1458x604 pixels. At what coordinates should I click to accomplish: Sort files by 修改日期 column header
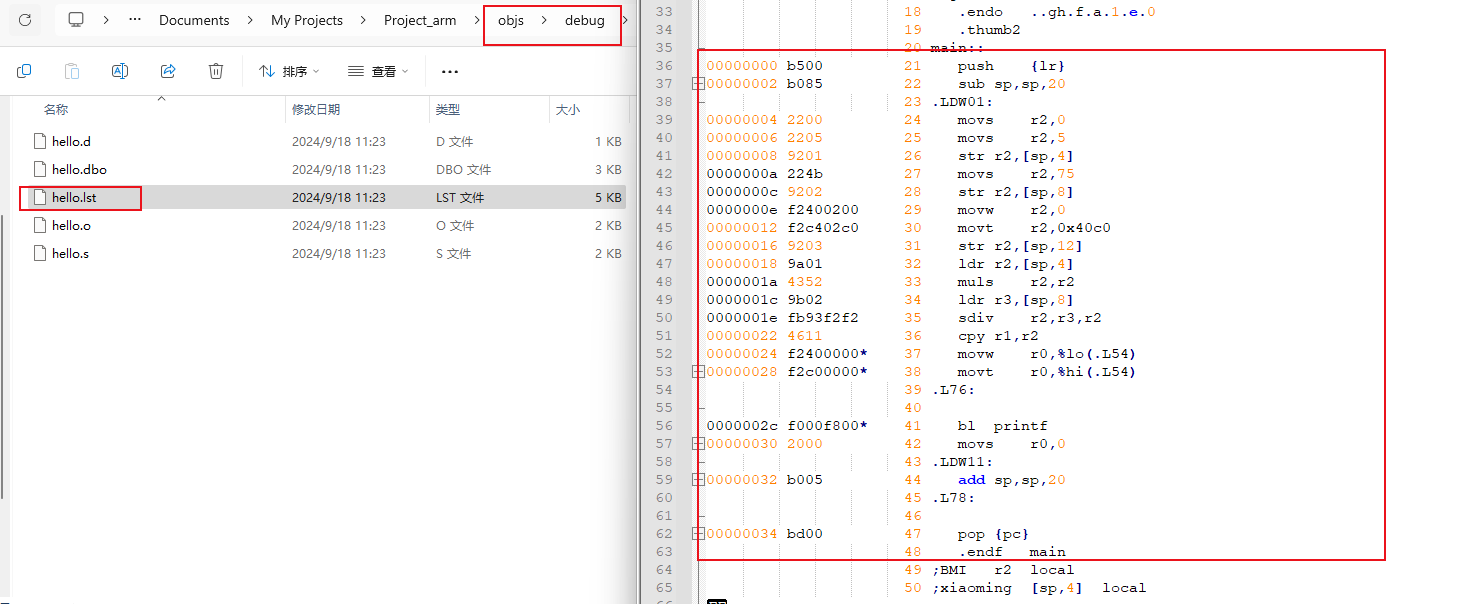(x=316, y=110)
